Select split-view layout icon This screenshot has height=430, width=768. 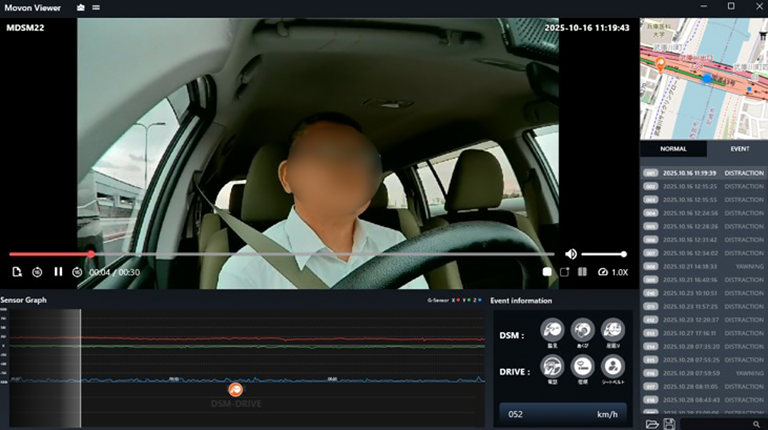[582, 272]
